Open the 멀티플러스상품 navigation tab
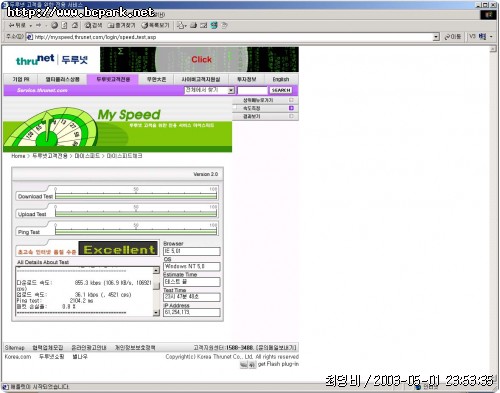The width and height of the screenshot is (500, 393). (63, 79)
